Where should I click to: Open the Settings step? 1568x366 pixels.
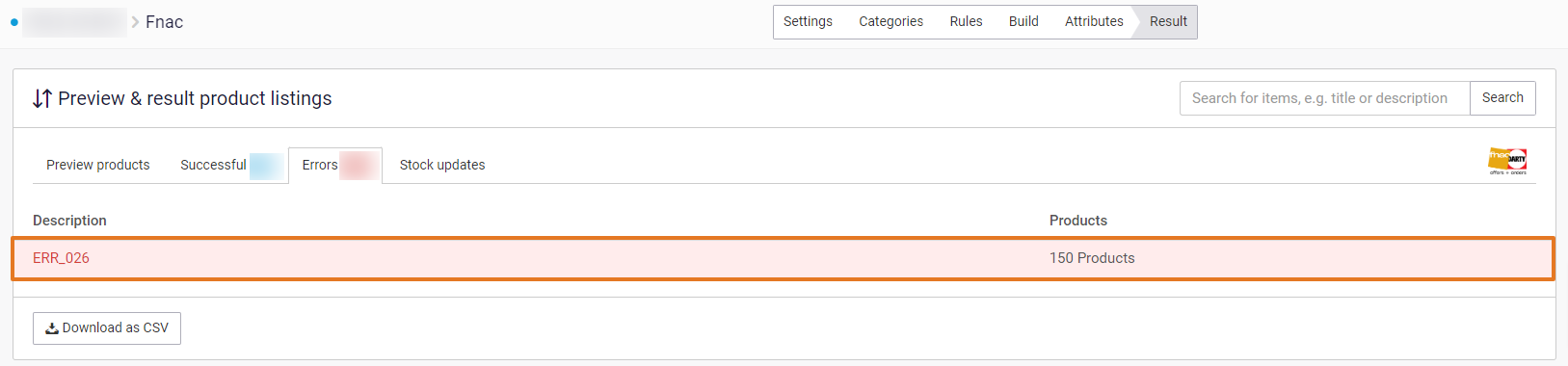tap(808, 21)
